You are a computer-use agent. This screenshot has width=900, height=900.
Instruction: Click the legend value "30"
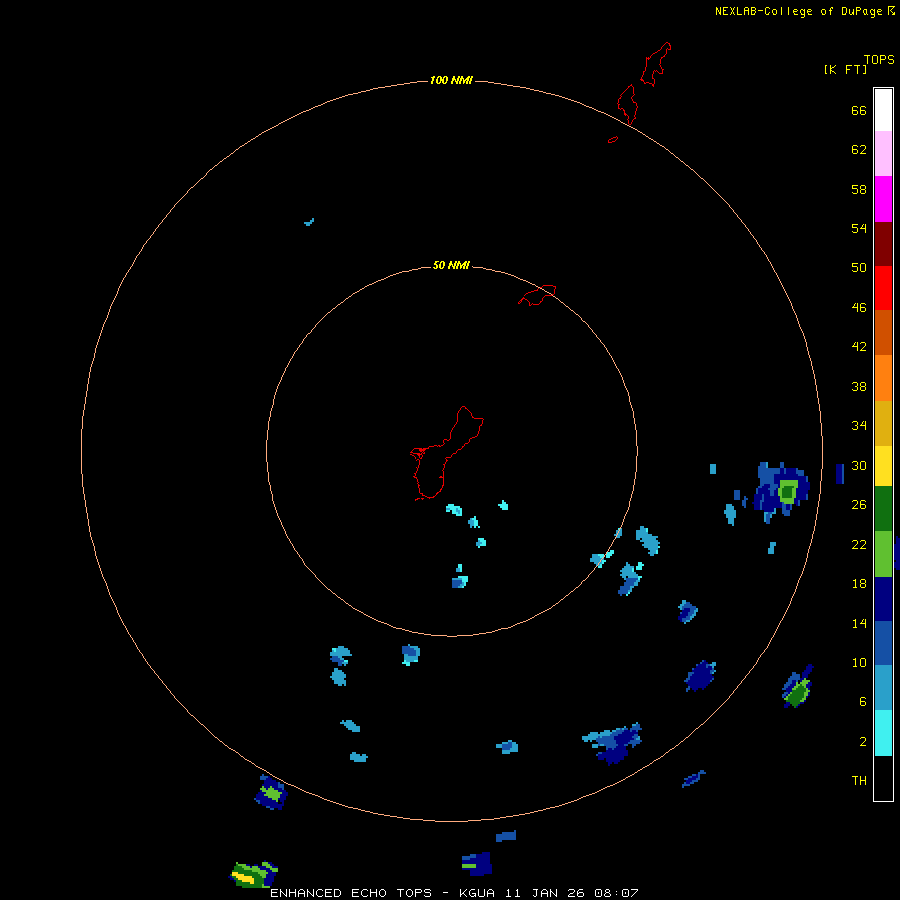(x=859, y=465)
